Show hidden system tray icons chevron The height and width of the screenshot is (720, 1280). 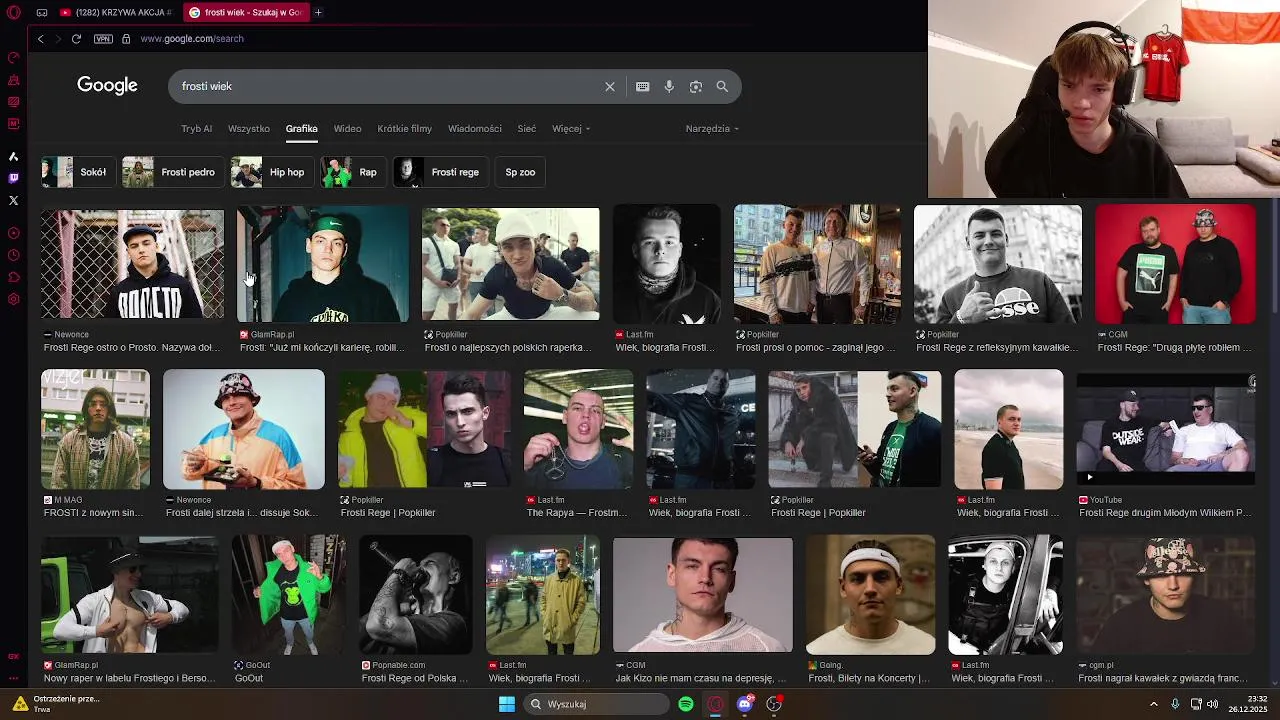point(1153,704)
